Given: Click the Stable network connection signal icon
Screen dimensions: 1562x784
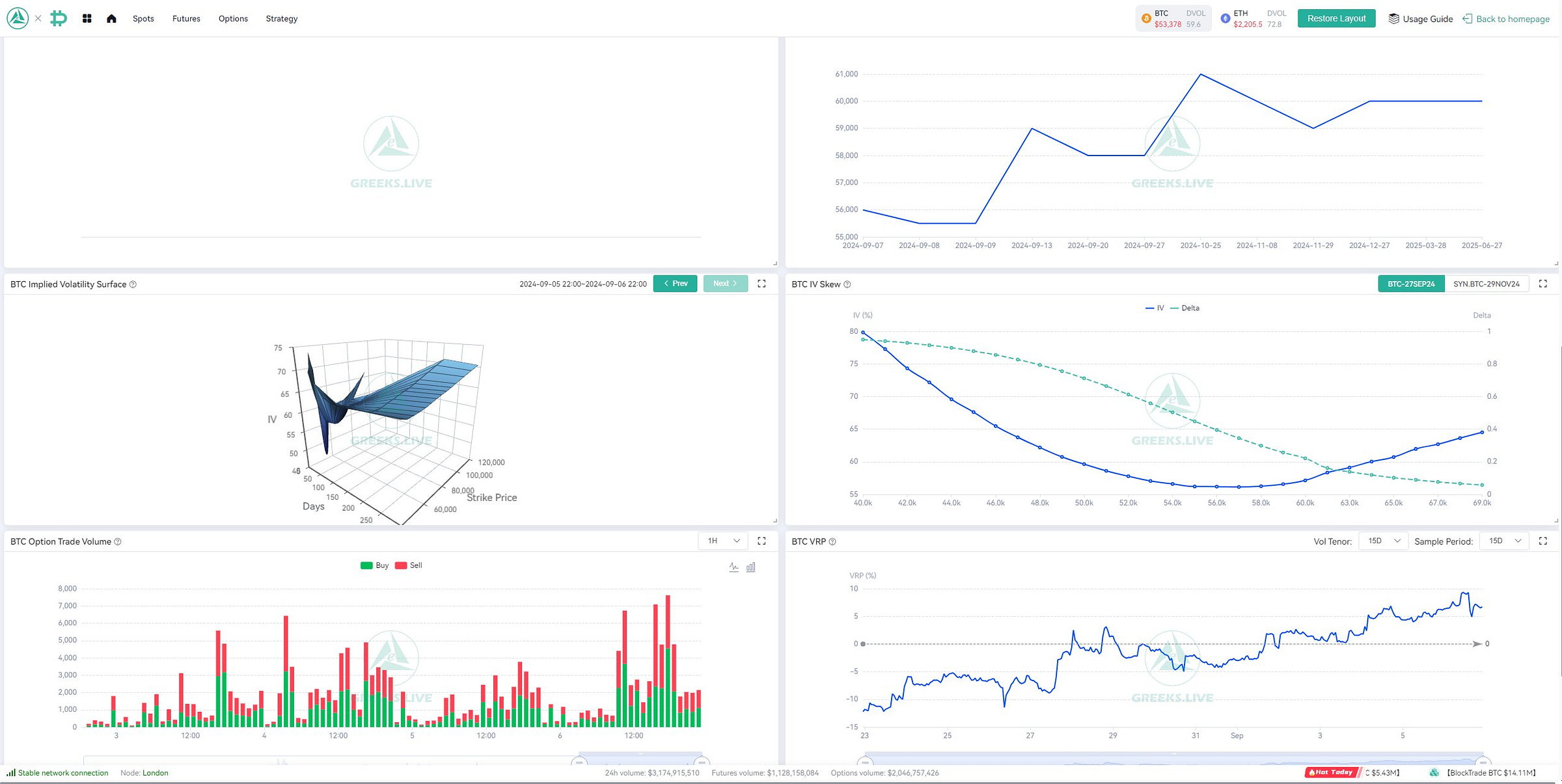Looking at the screenshot, I should [11, 773].
